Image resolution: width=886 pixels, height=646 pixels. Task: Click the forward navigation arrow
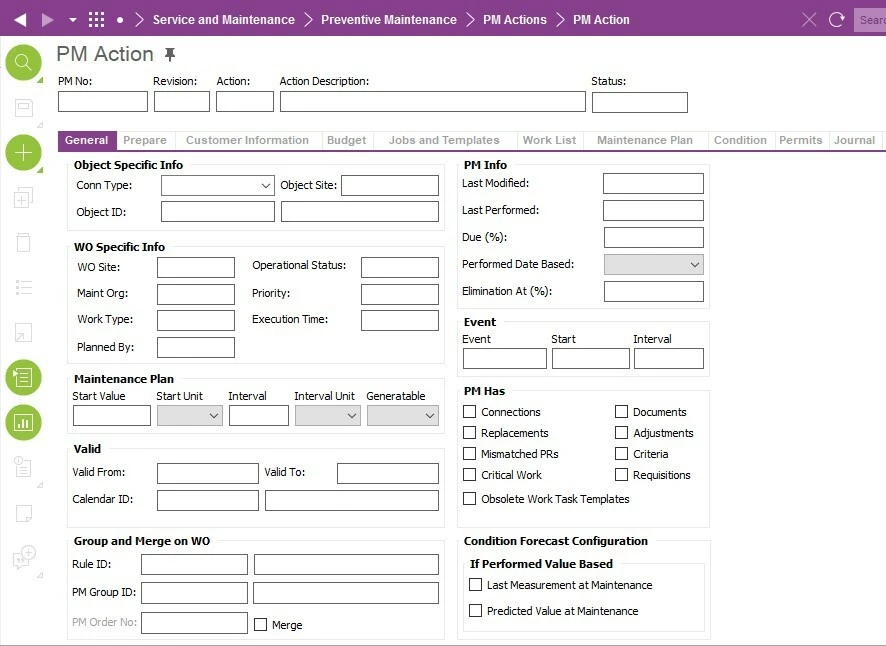coord(47,20)
